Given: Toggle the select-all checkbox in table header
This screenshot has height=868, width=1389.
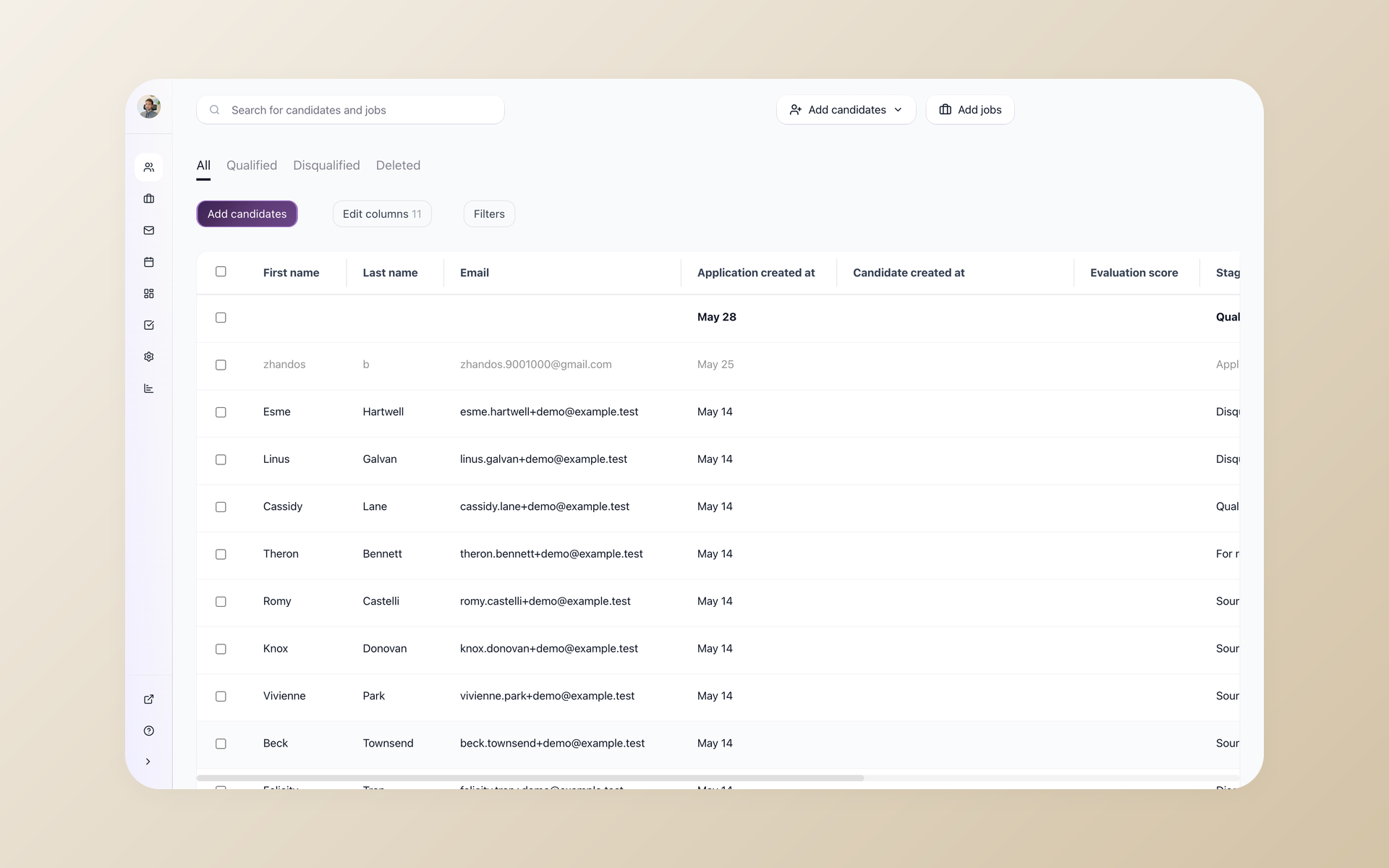Looking at the screenshot, I should click(221, 271).
